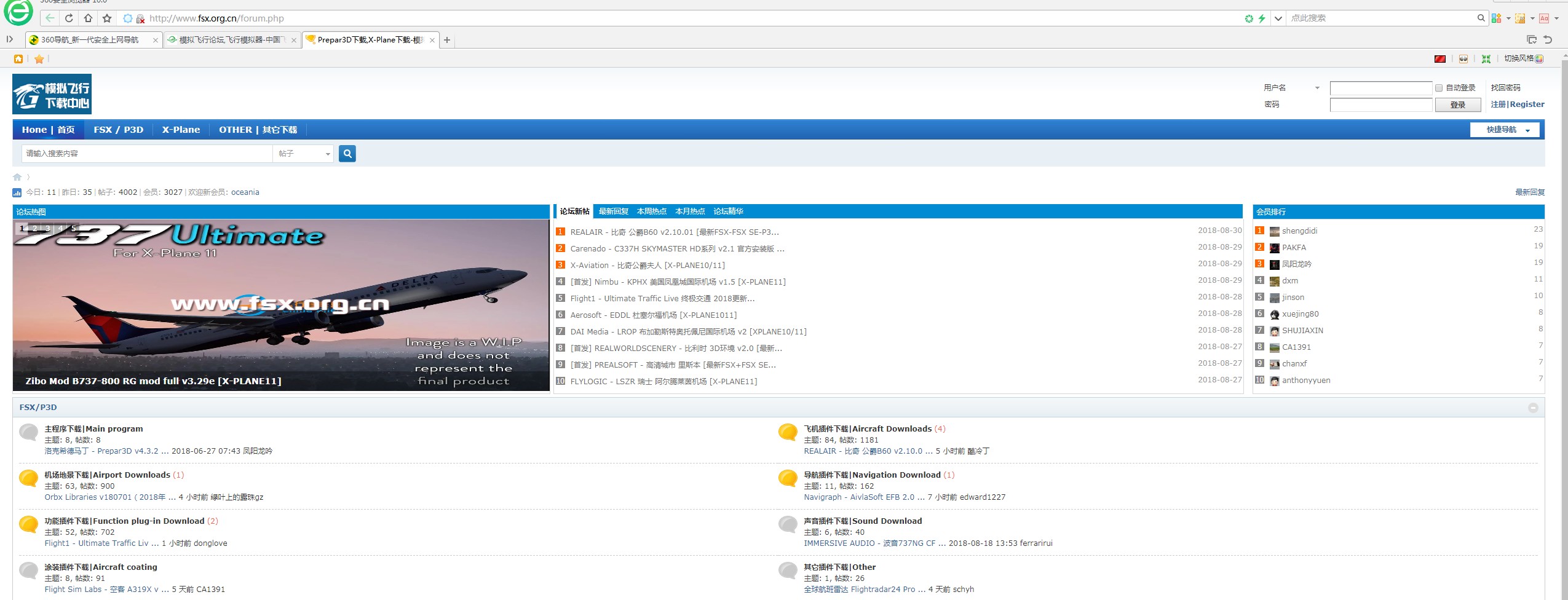Click the site security lock icon
This screenshot has width=1568, height=600.
pyautogui.click(x=140, y=18)
